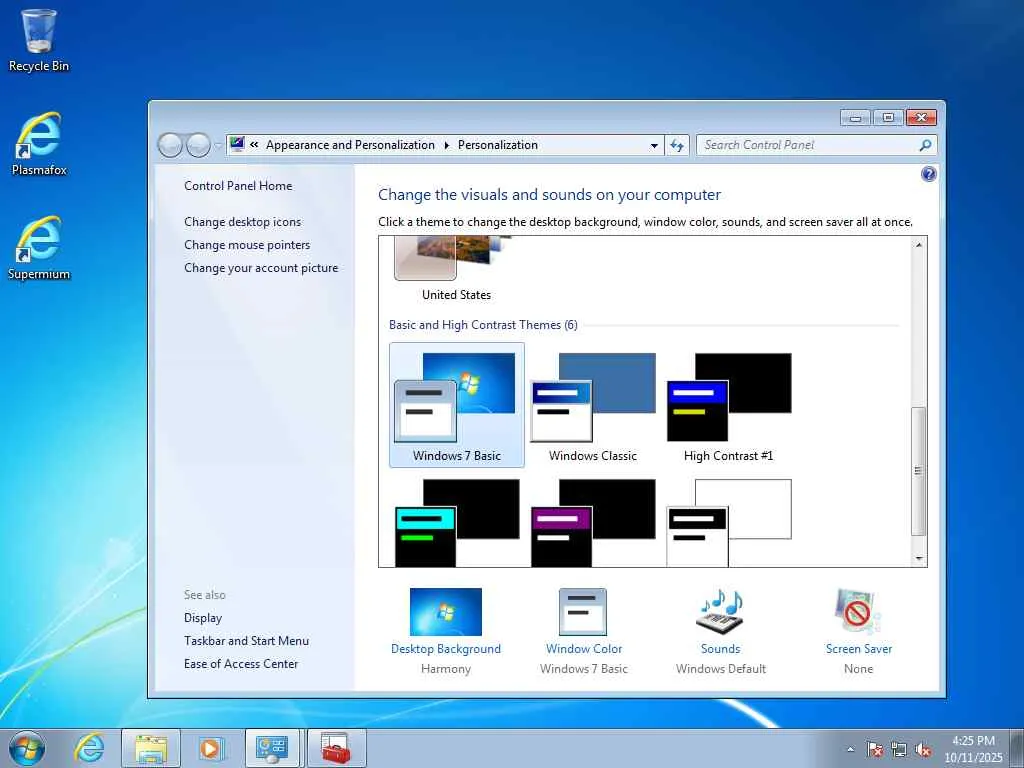Show hidden system tray icons arrow
The image size is (1024, 768).
point(850,750)
